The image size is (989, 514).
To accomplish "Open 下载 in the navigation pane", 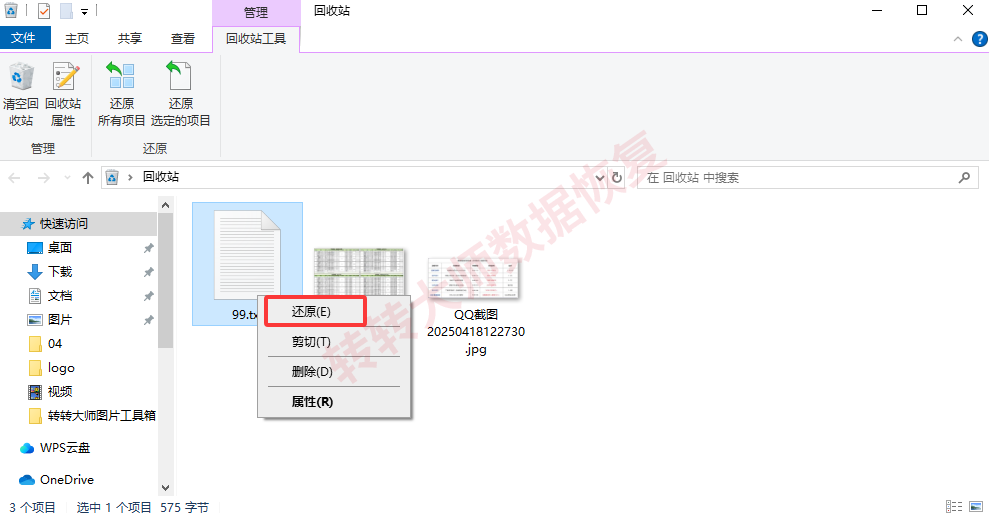I will click(x=60, y=272).
